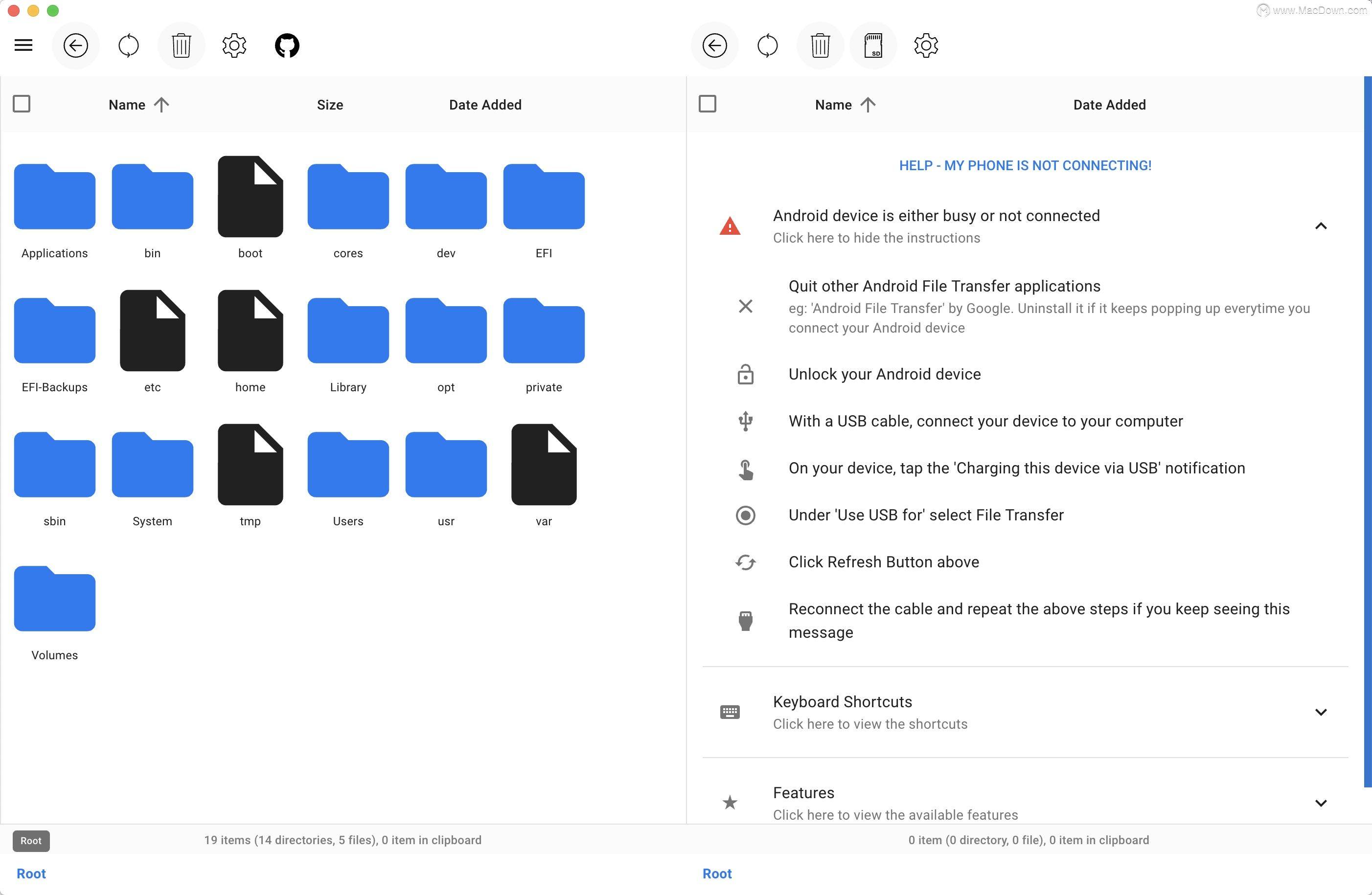Click the keyboard icon beside Keyboard Shortcuts
This screenshot has width=1372, height=895.
click(x=730, y=712)
